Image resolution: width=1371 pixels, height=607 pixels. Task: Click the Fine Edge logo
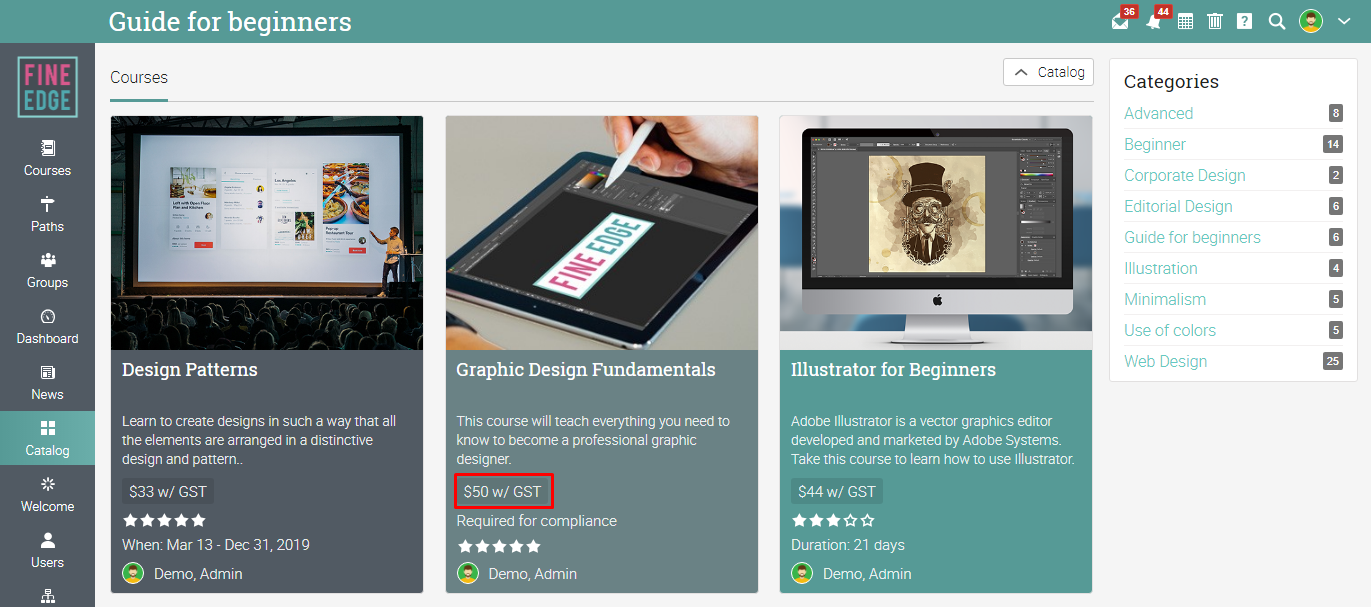47,87
